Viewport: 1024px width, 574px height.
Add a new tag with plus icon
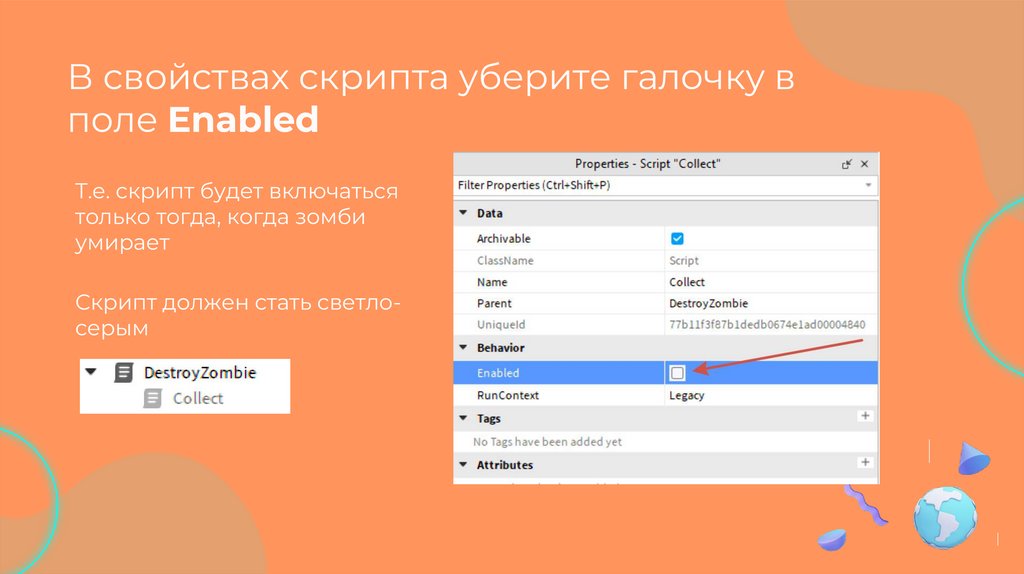(865, 416)
